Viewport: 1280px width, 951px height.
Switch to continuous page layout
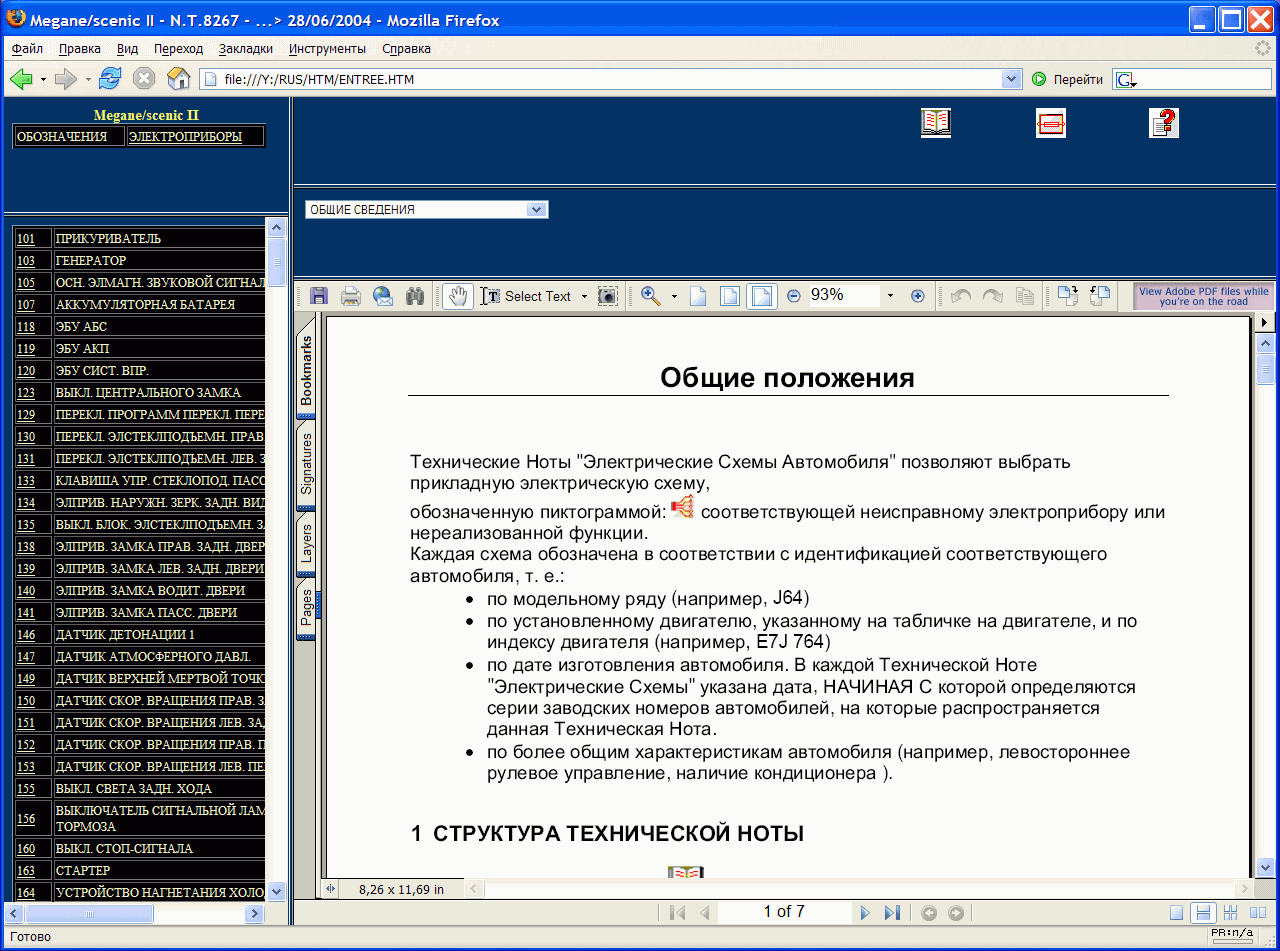(x=1204, y=912)
